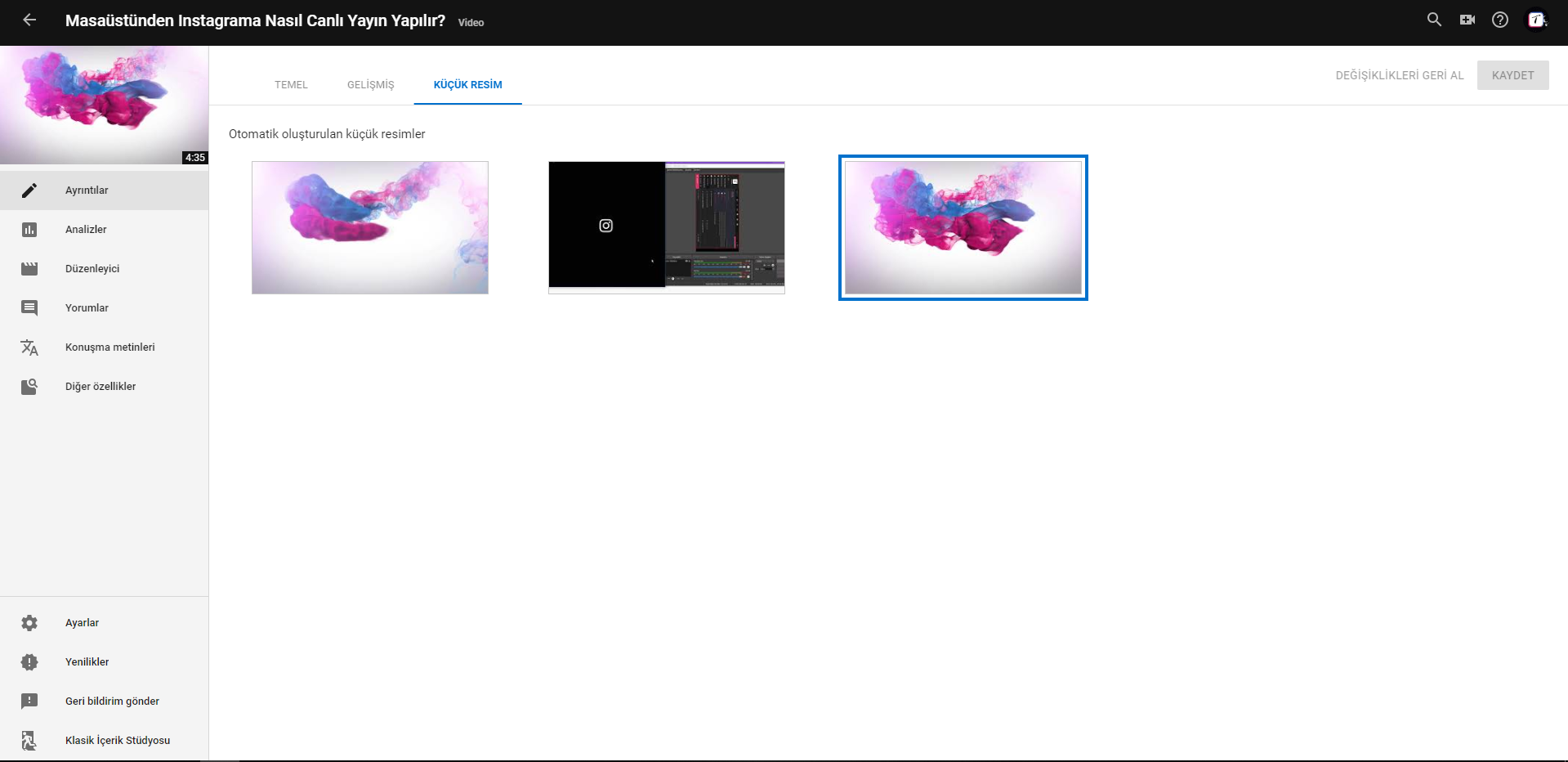Click the back arrow beside video title

tap(29, 20)
